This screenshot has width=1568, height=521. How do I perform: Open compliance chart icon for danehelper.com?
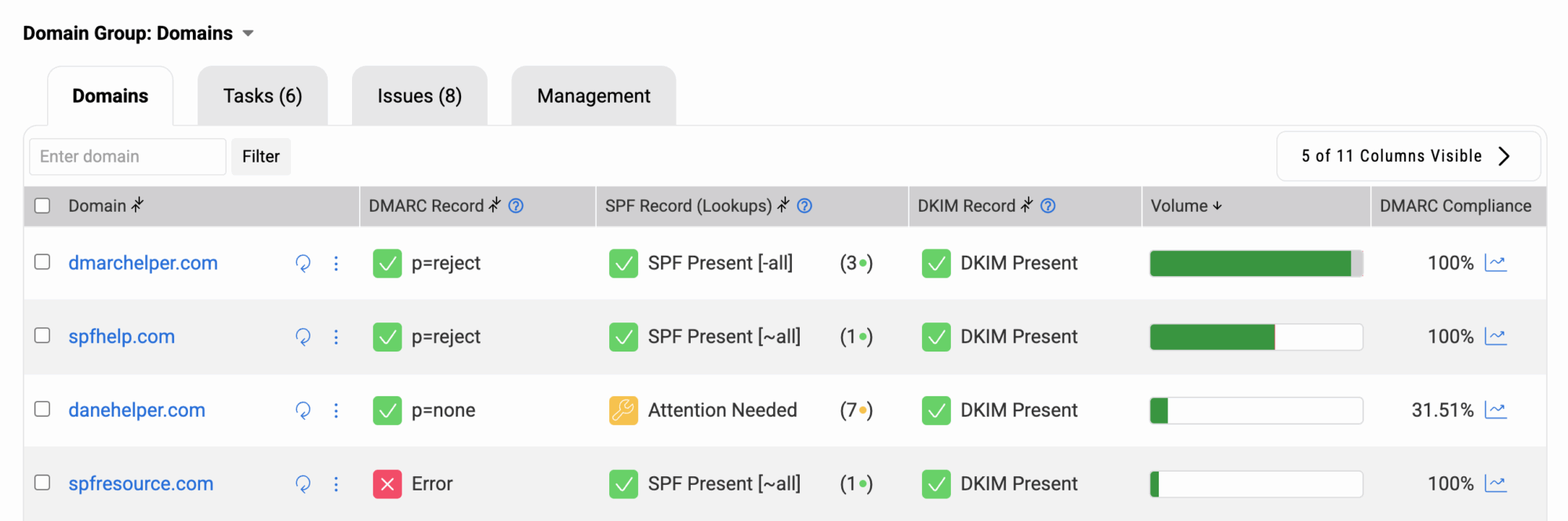(1496, 410)
